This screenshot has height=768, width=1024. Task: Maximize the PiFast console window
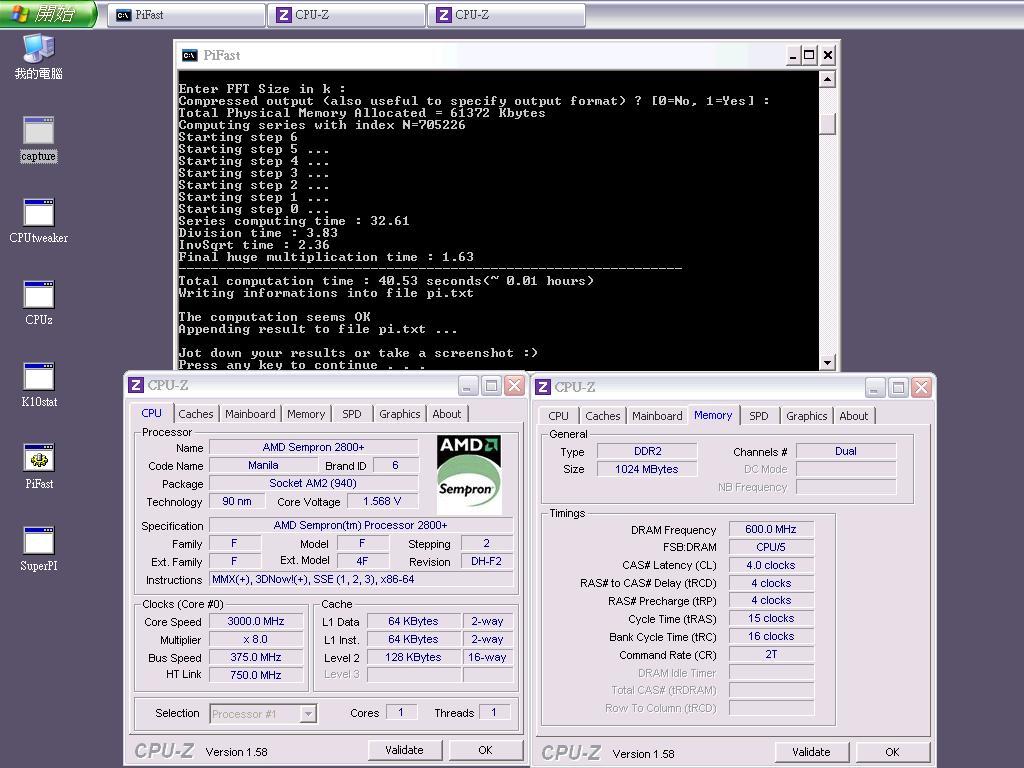pyautogui.click(x=809, y=56)
